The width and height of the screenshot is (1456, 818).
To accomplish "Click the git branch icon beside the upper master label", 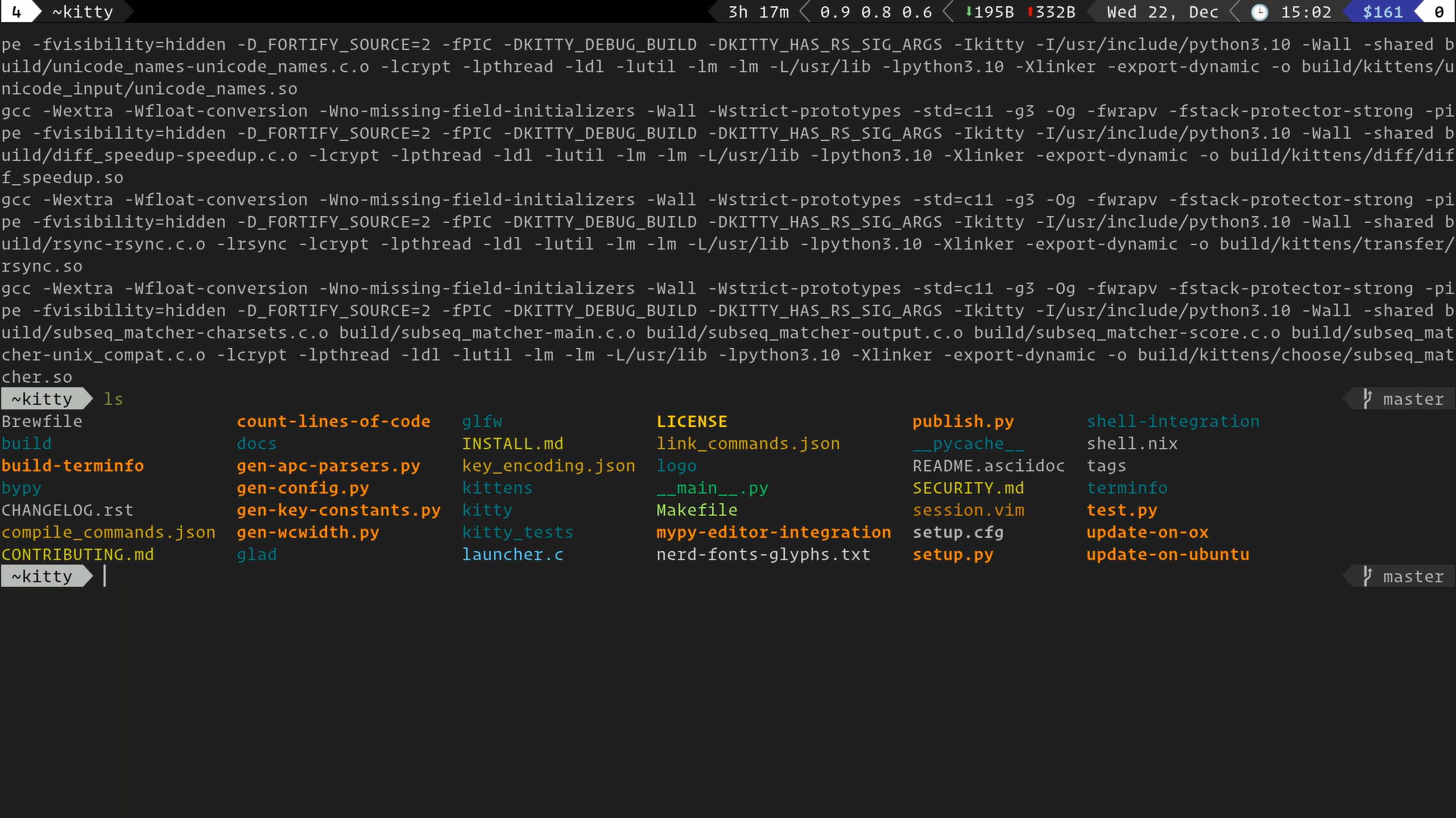I will click(1367, 399).
